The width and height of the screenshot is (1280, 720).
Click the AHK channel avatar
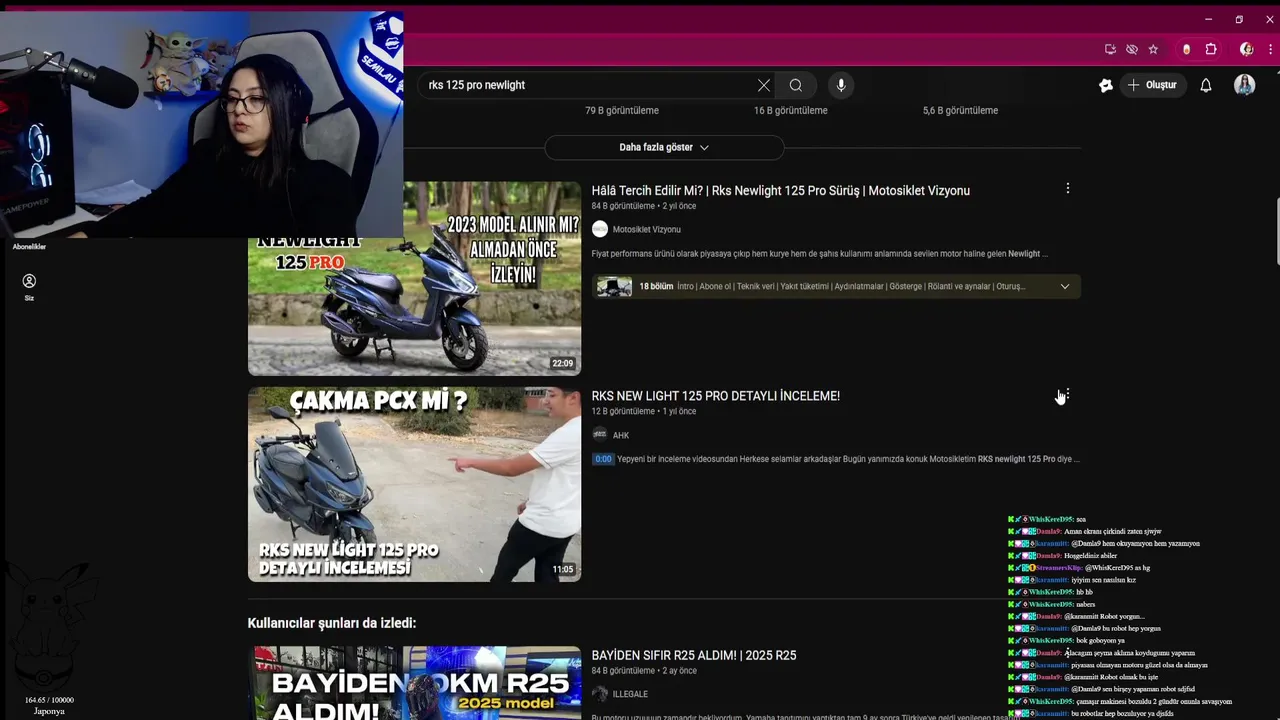(x=600, y=434)
